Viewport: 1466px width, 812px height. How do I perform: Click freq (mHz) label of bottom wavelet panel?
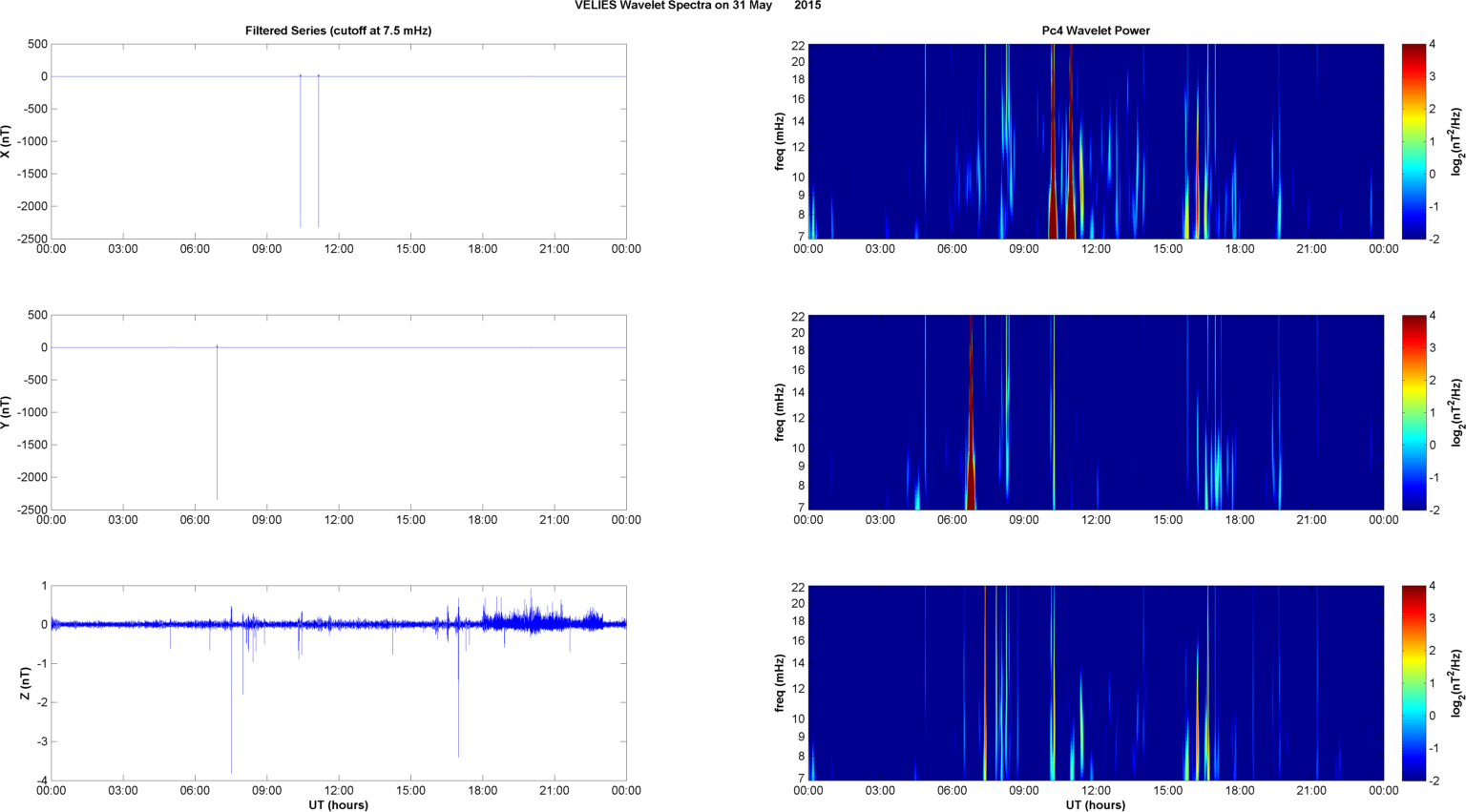[x=780, y=683]
